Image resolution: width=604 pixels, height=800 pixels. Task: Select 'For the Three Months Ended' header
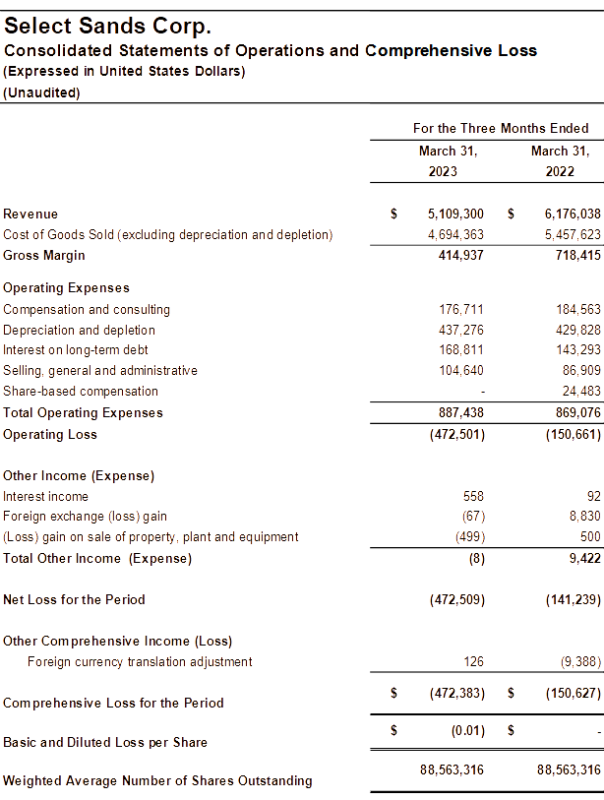coord(501,128)
